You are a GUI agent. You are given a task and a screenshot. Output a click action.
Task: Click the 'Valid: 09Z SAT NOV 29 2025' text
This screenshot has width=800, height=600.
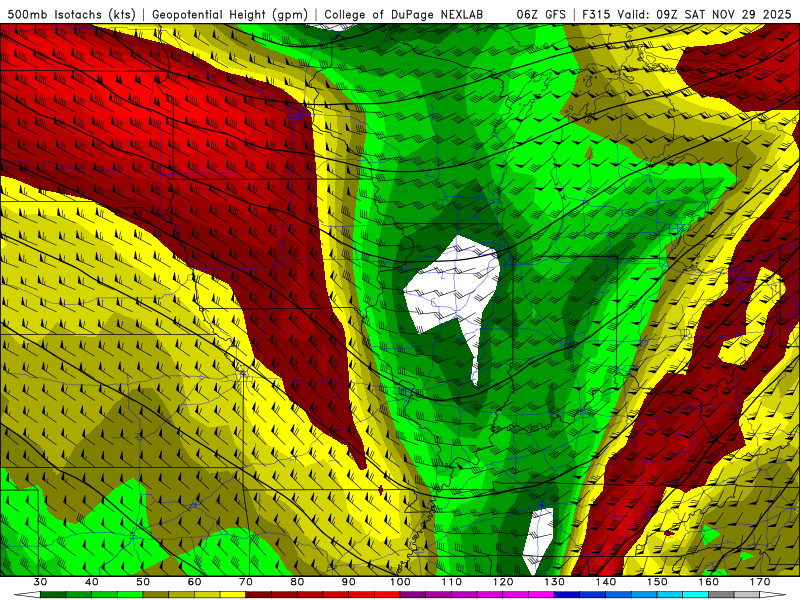click(x=704, y=15)
